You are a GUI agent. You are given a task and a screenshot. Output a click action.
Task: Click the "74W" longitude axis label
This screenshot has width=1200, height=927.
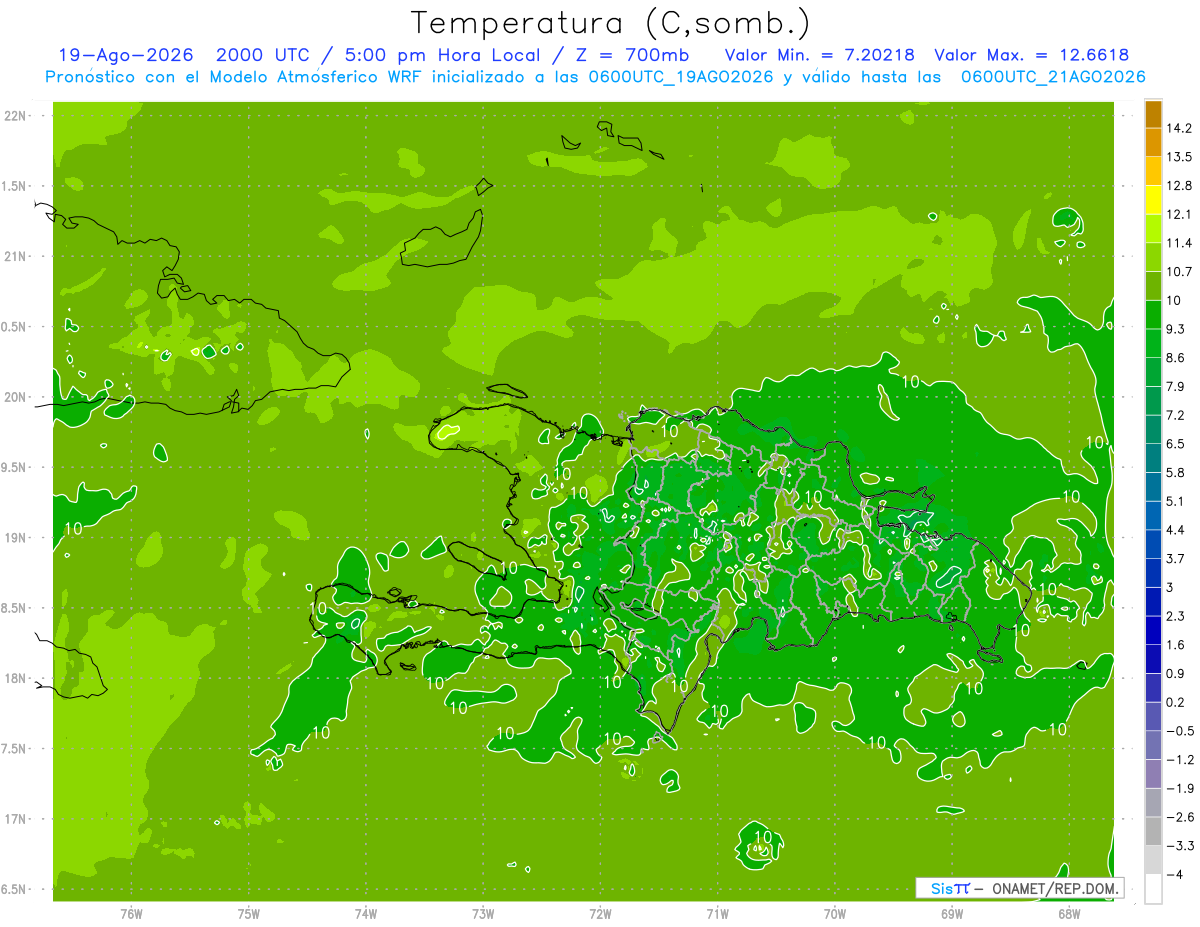[x=366, y=914]
